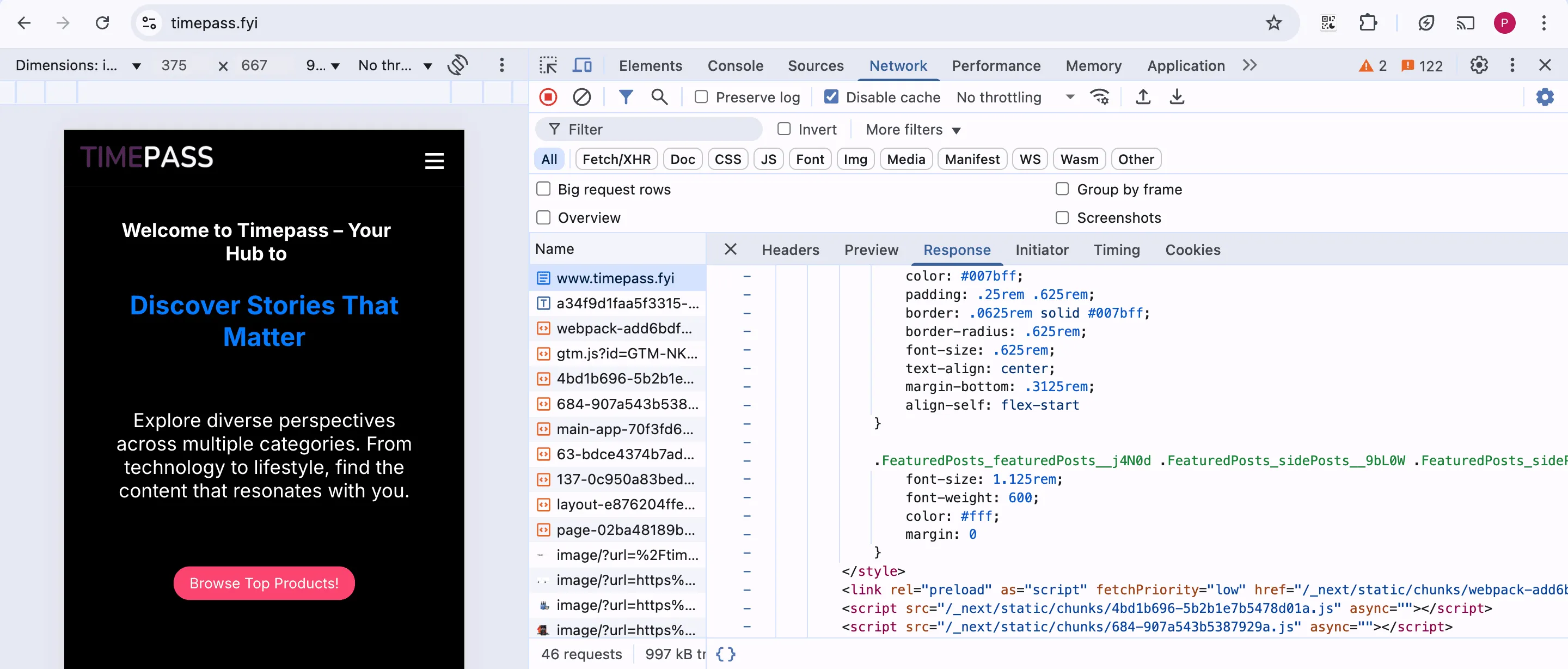This screenshot has width=1568, height=669.
Task: Import a HAR file with upload icon
Action: pos(1143,97)
